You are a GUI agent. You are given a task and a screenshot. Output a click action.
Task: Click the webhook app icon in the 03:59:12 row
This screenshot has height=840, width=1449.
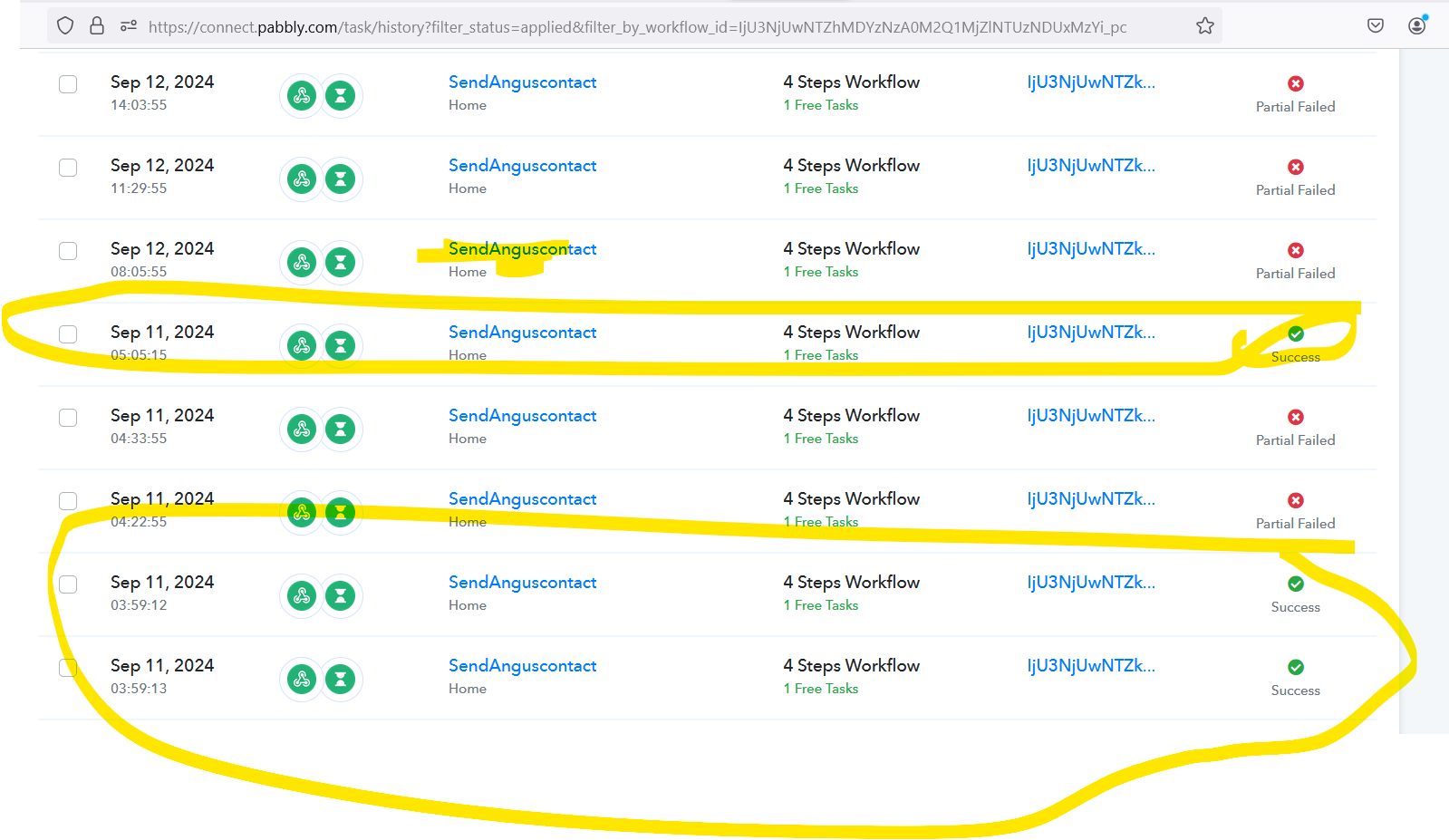click(x=302, y=596)
